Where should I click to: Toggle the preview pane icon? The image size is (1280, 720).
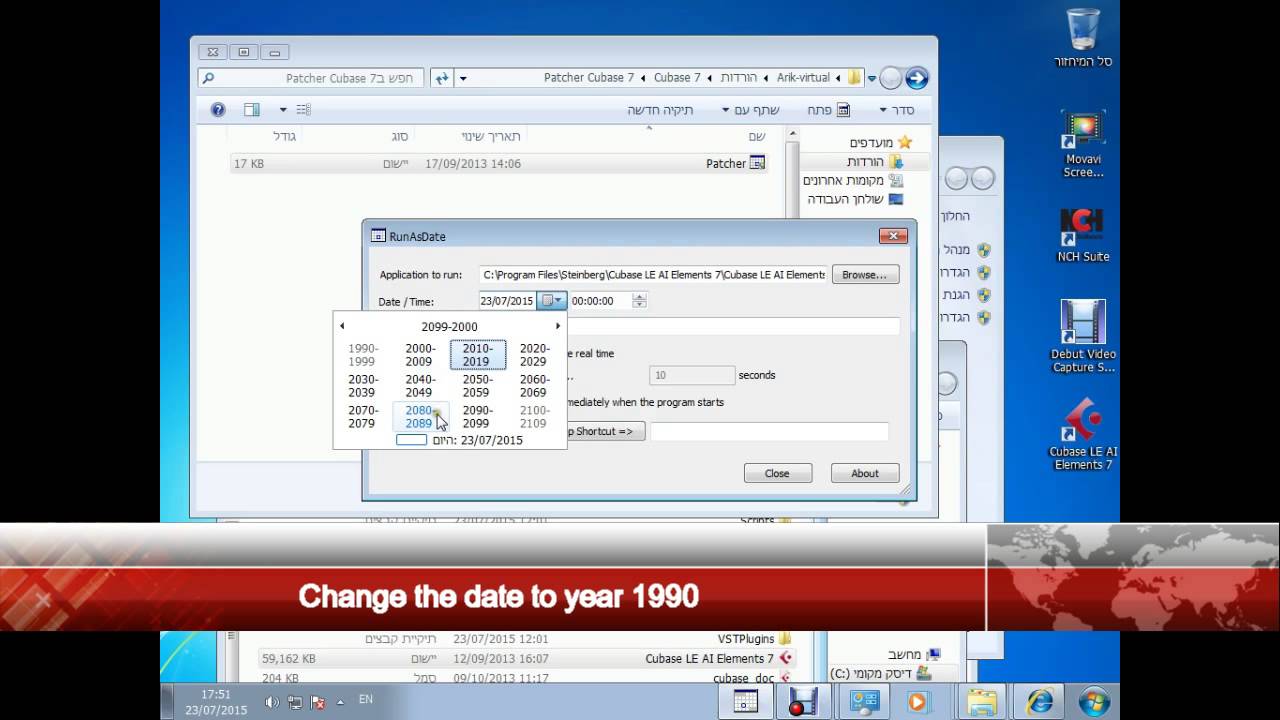coord(252,109)
